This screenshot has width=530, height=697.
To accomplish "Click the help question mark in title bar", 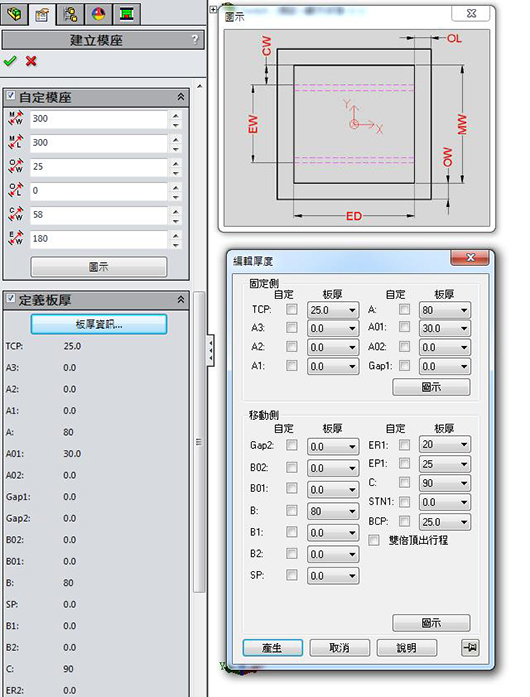I will click(195, 40).
